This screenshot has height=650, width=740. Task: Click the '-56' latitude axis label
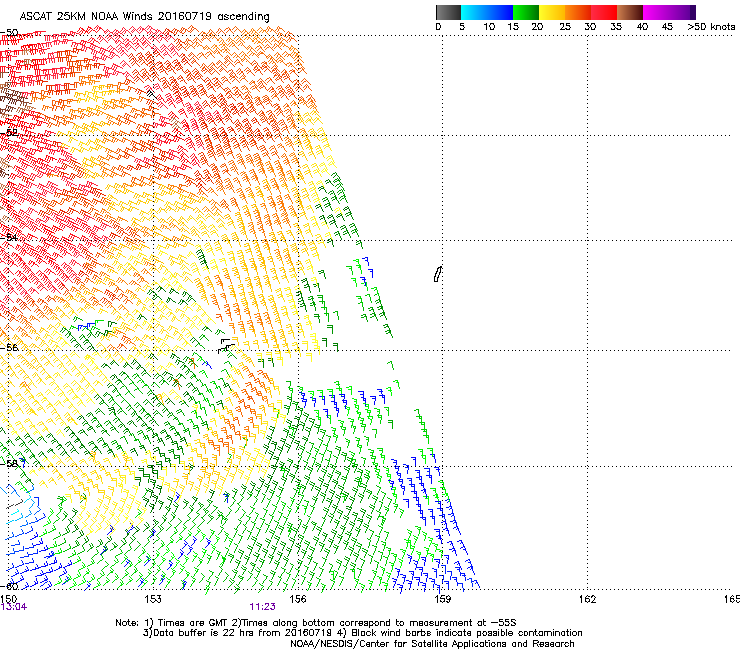9,347
